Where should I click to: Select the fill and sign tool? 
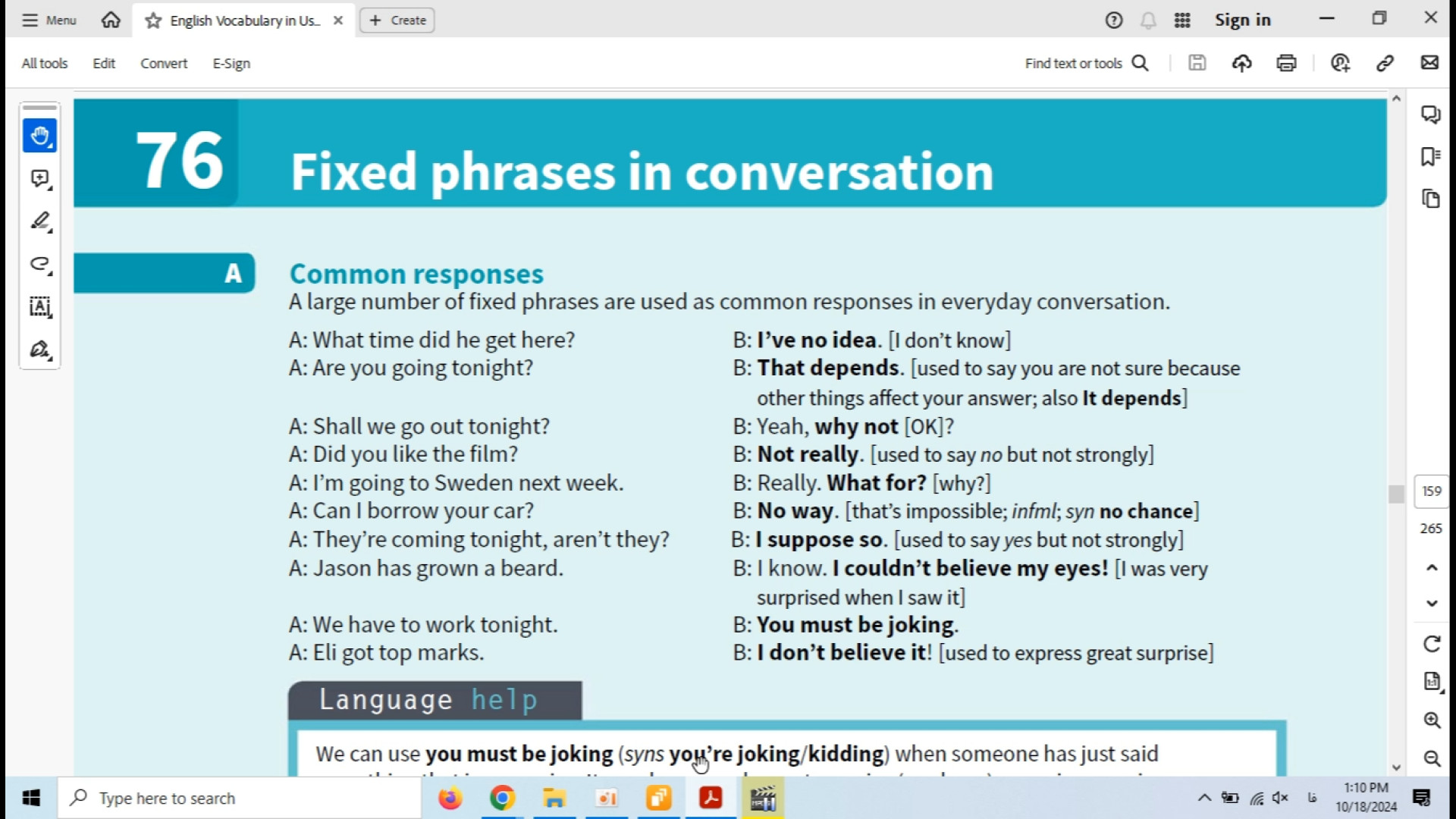coord(39,350)
